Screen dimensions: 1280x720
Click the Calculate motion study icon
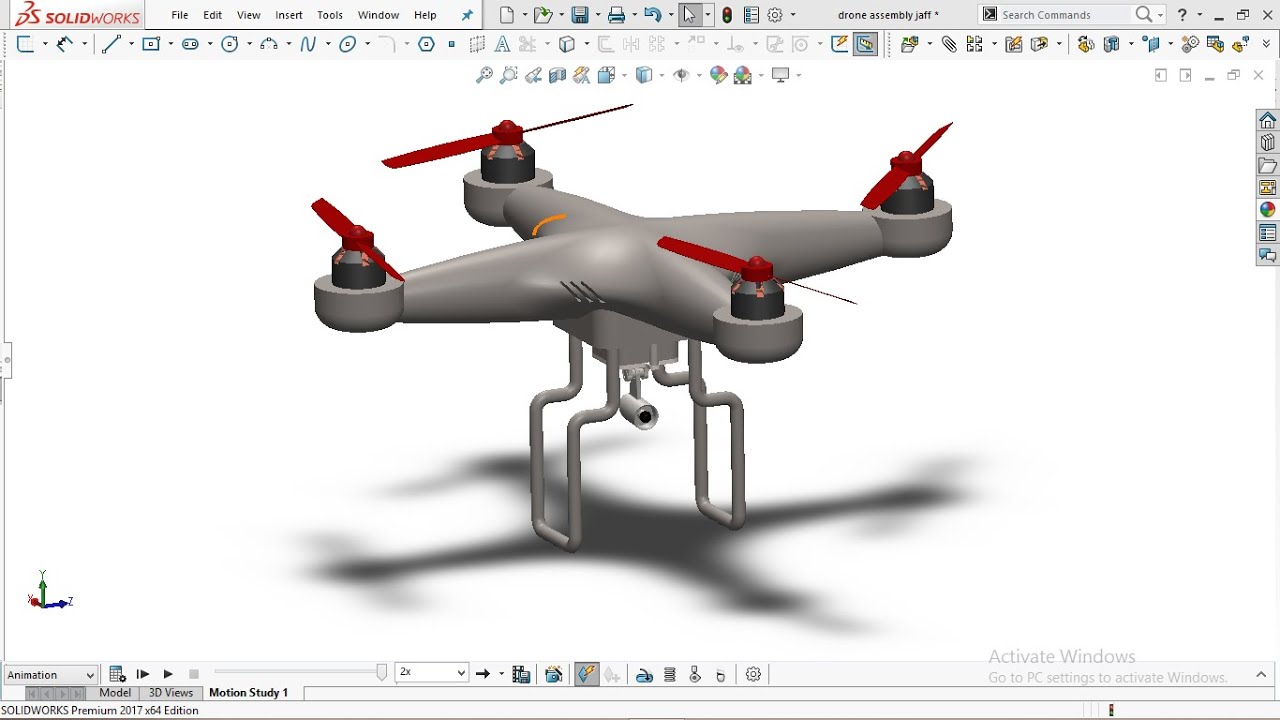coord(117,674)
